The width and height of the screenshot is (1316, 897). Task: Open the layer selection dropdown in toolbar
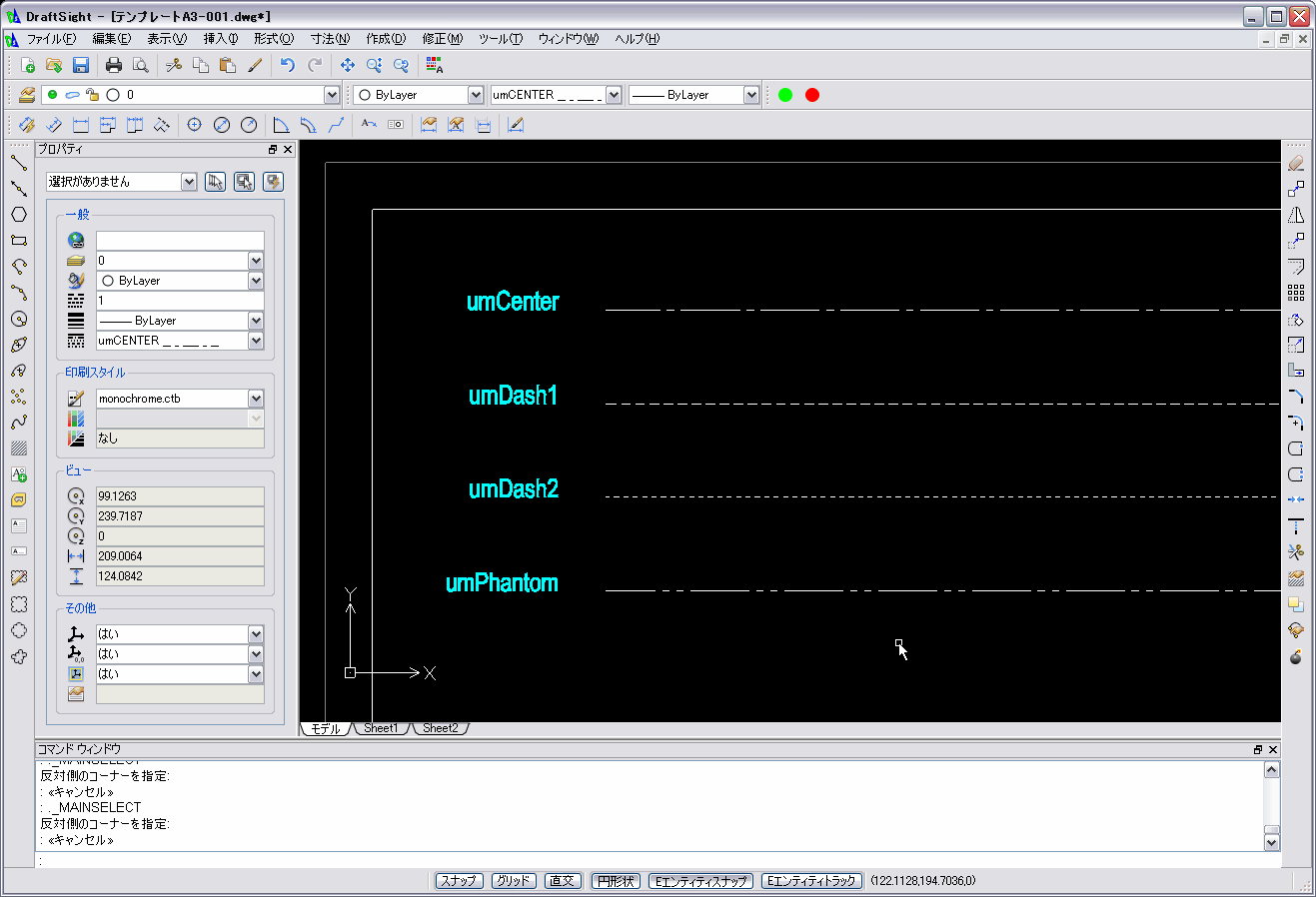(332, 95)
